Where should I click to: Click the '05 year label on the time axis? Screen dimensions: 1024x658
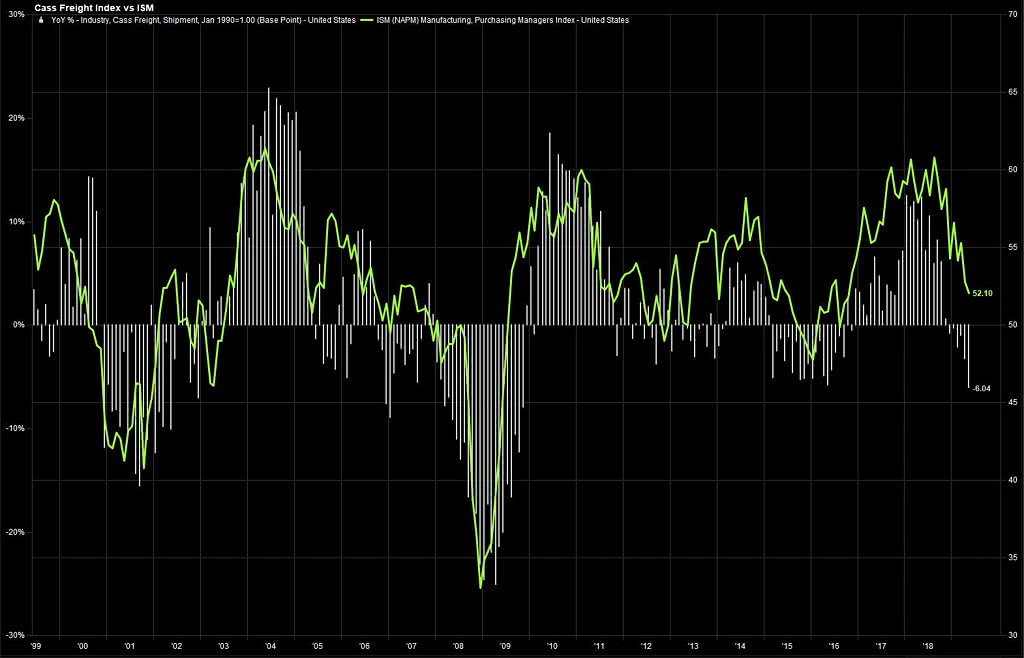317,646
